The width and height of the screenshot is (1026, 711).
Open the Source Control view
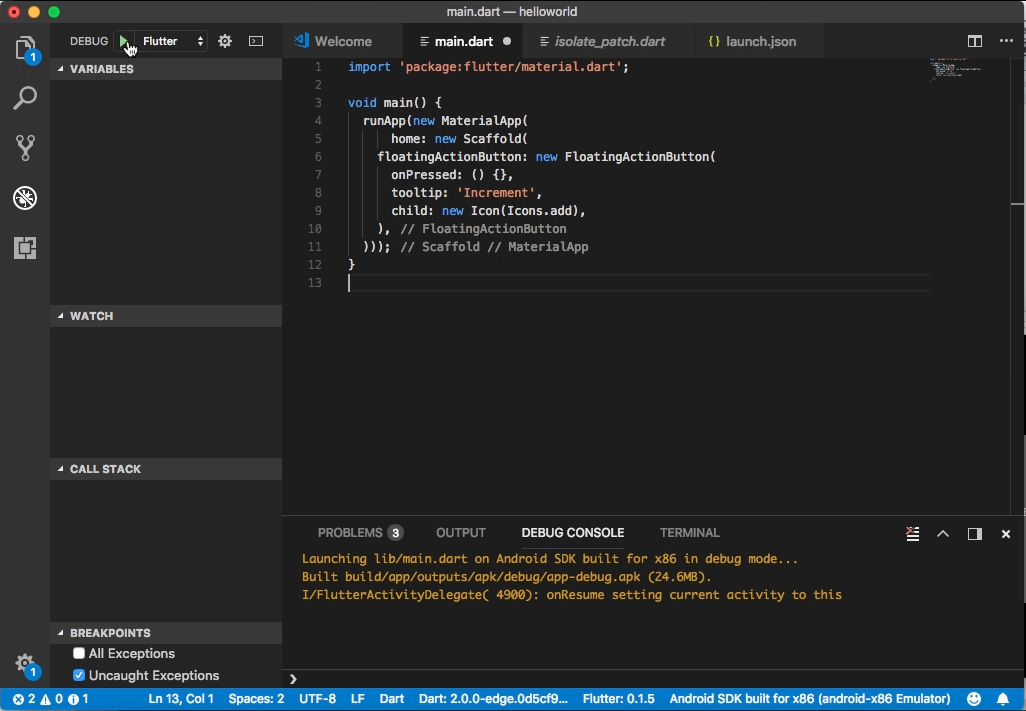25,148
